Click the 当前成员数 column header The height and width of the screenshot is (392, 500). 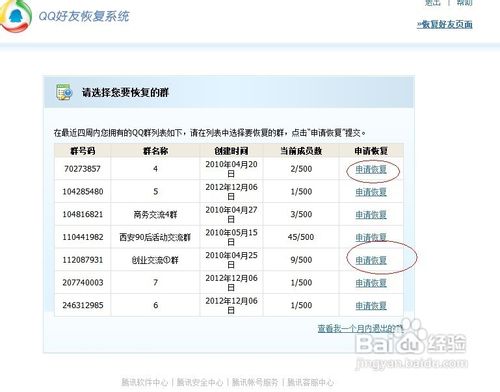pos(301,151)
